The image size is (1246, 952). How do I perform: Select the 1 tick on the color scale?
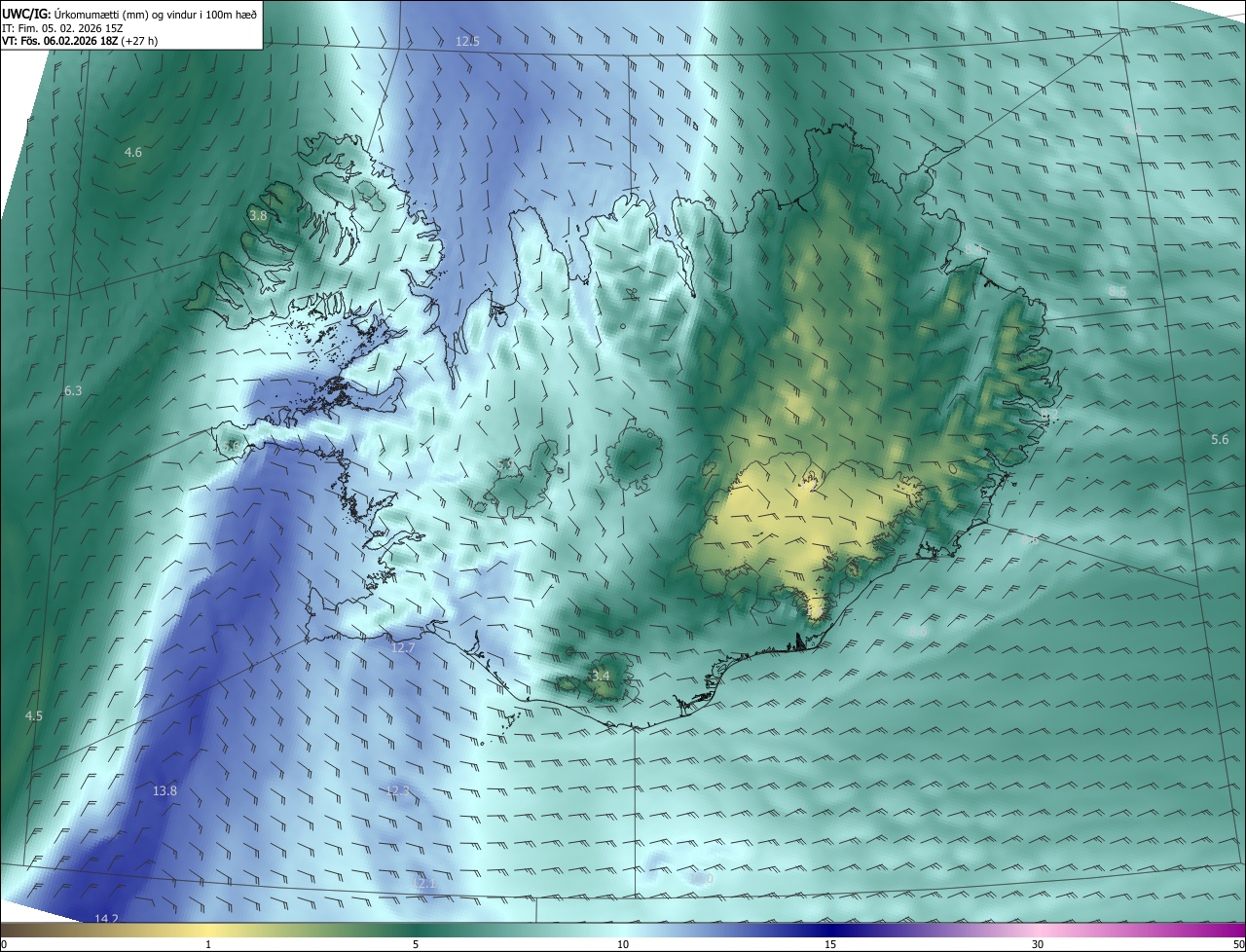(208, 944)
